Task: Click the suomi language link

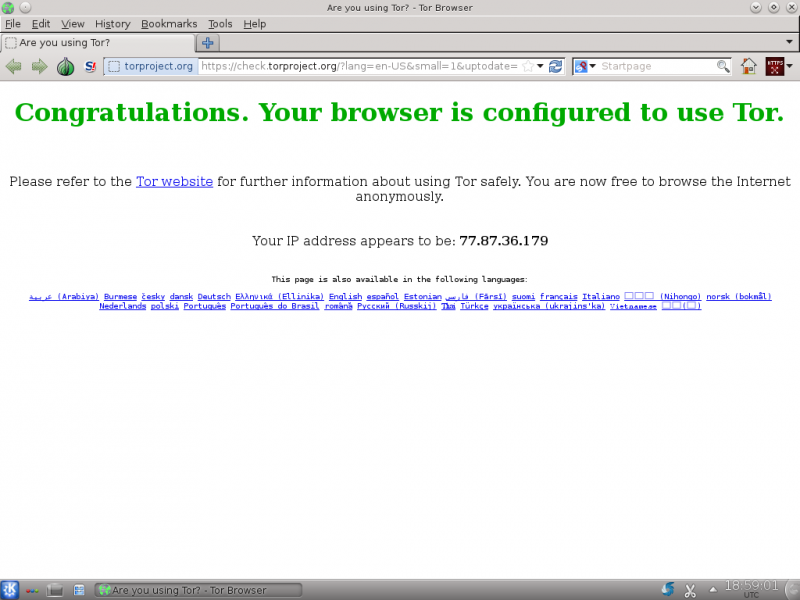Action: (x=523, y=296)
